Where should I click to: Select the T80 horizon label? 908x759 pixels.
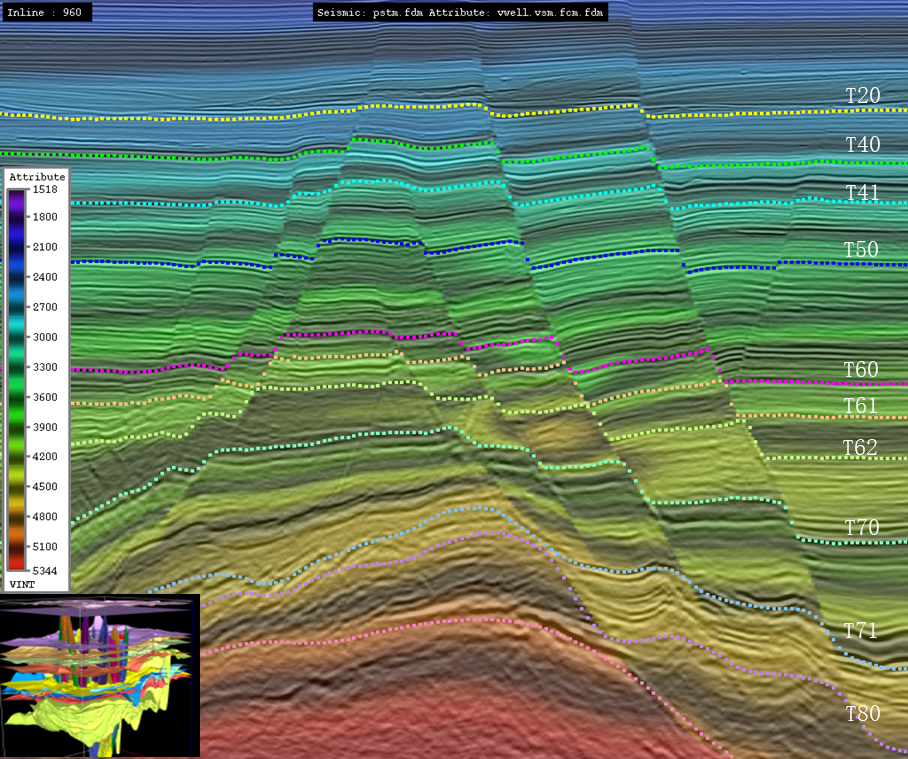[x=862, y=714]
